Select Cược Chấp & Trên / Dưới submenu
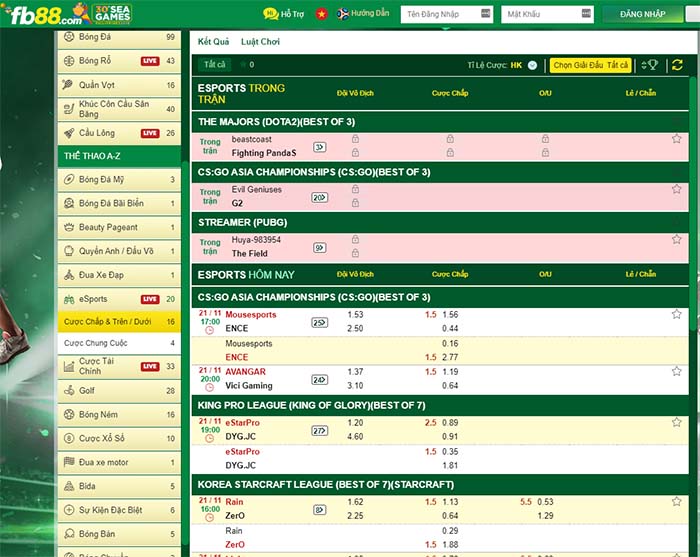 click(119, 322)
